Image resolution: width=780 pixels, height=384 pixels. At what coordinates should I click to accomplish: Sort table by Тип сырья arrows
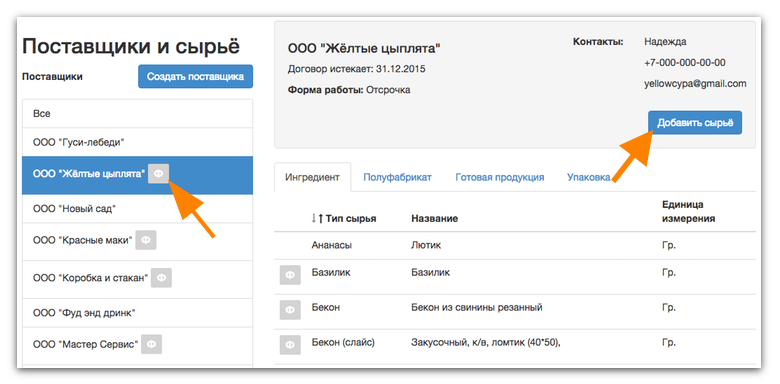[x=317, y=218]
